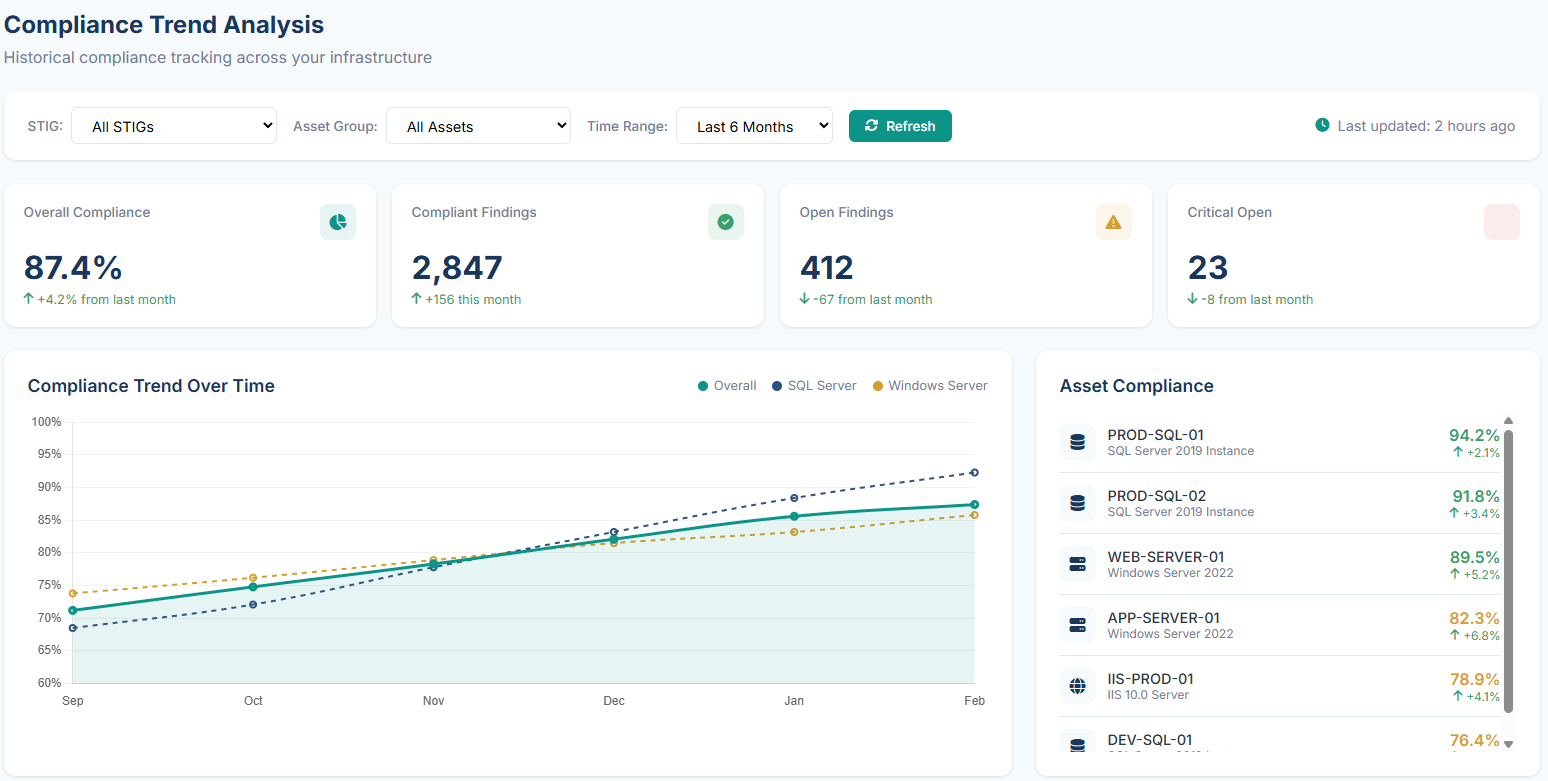Click the warning triangle icon on Open Findings
The height and width of the screenshot is (781, 1548).
[1114, 222]
